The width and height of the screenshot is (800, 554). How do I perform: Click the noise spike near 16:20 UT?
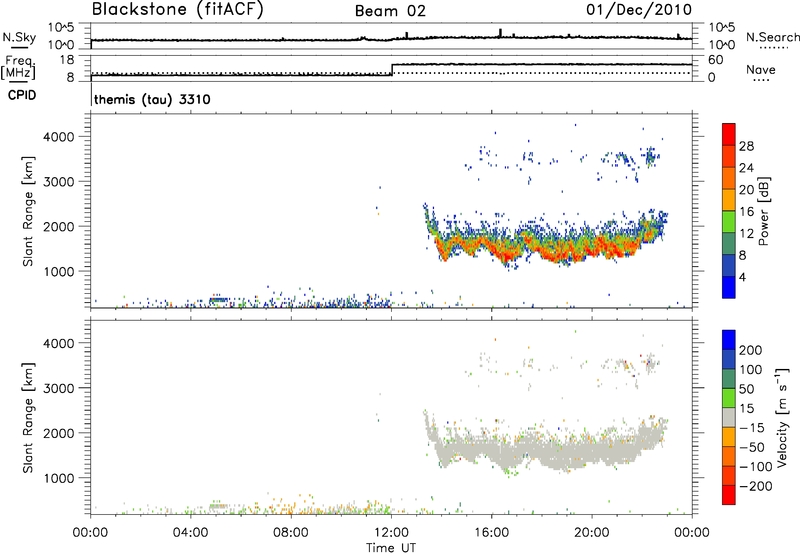point(501,33)
